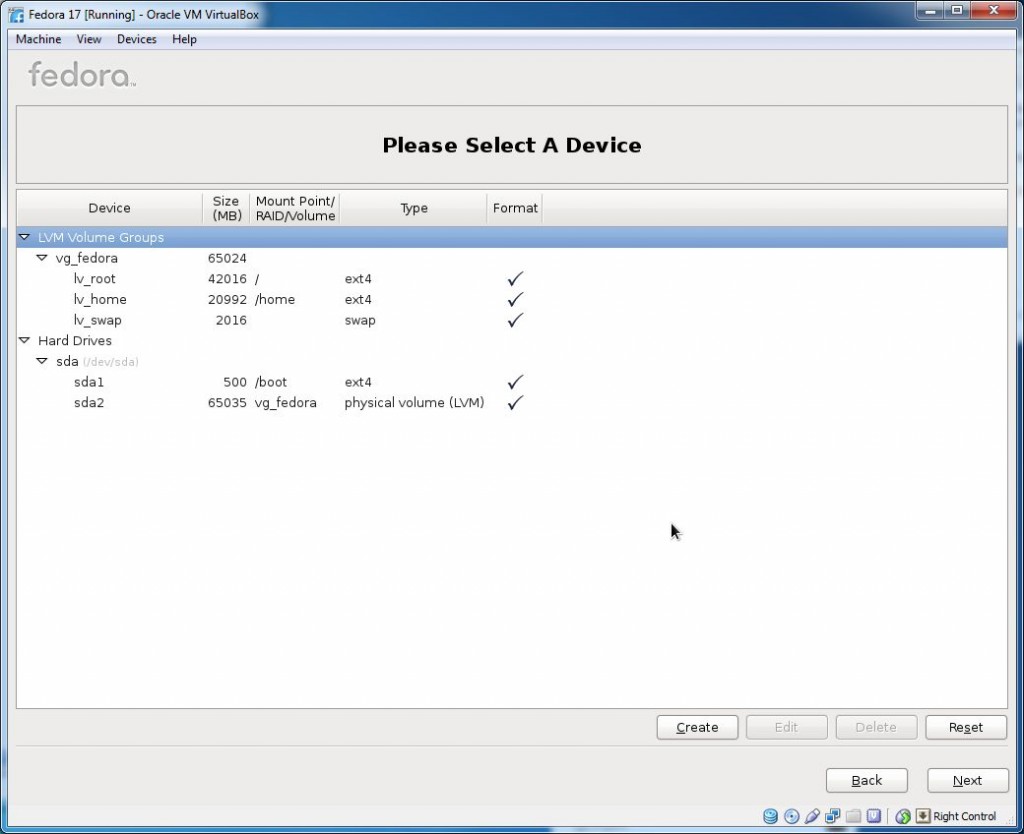
Task: Click the virtualization features status icon
Action: pyautogui.click(x=874, y=816)
